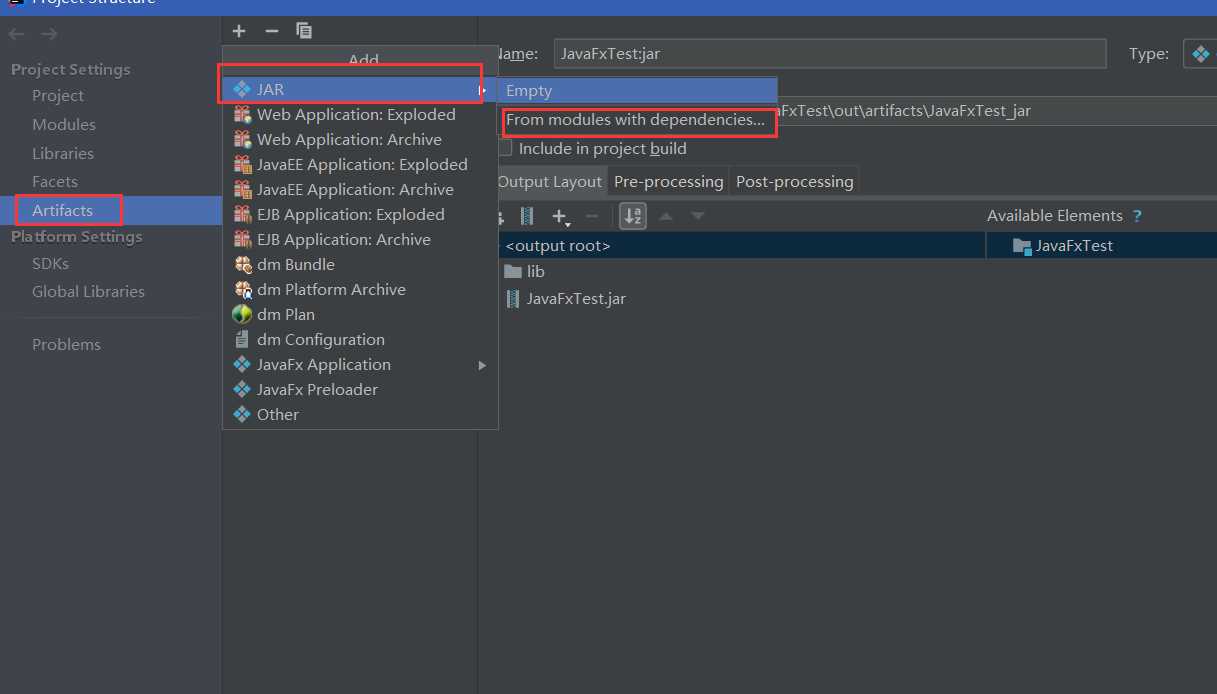Click the Remove artifact minus icon

pyautogui.click(x=271, y=32)
